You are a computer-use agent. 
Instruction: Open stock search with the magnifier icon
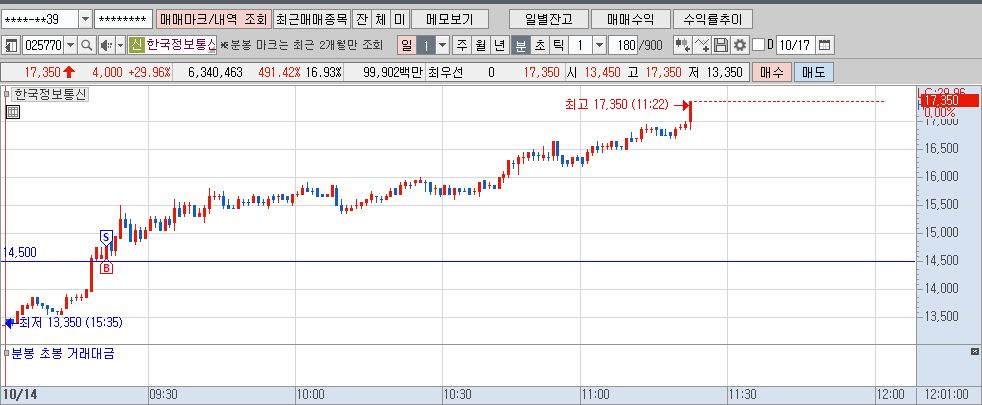pyautogui.click(x=86, y=45)
